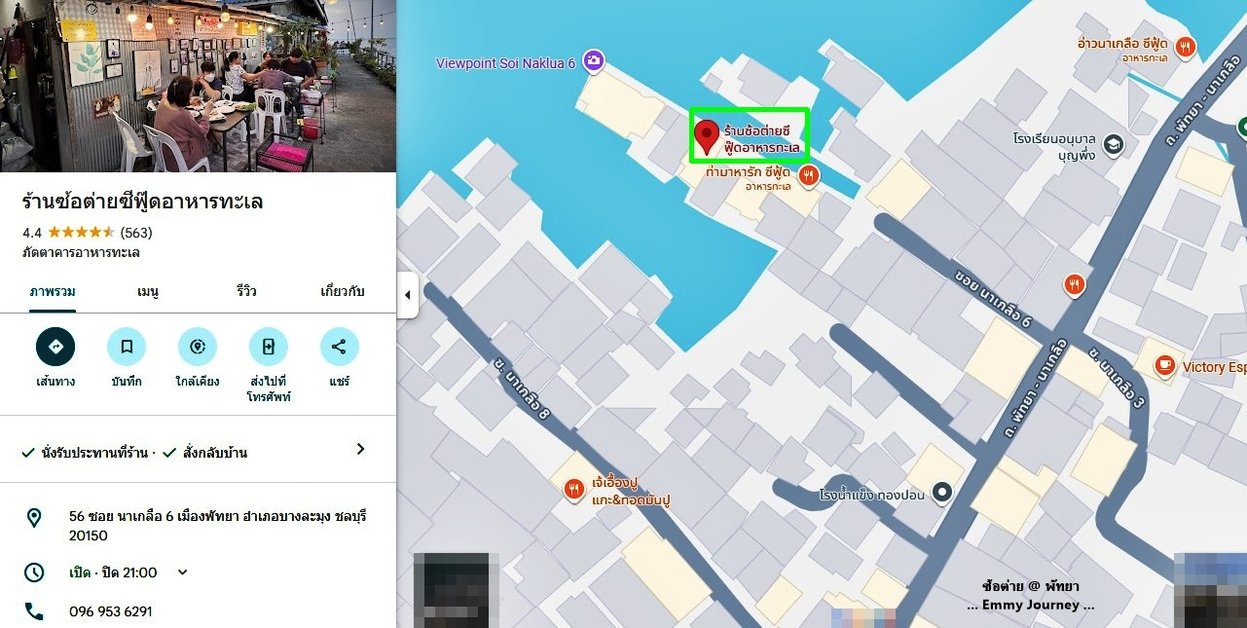Screen dimensions: 1247x628
Task: Click โรงเรียนอนุบาลบุญพึ่ง school marker
Action: tap(1113, 145)
